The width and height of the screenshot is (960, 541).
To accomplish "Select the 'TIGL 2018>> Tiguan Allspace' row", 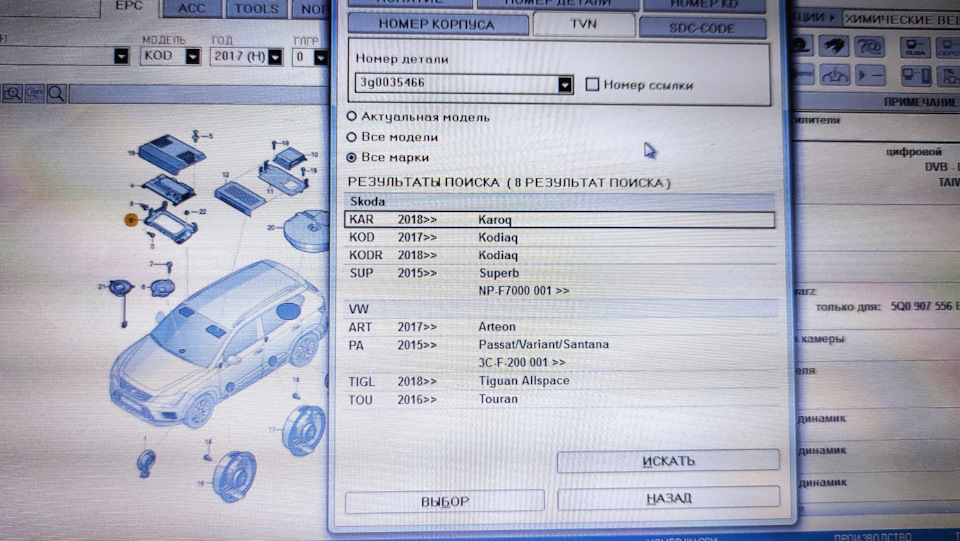I will (560, 381).
